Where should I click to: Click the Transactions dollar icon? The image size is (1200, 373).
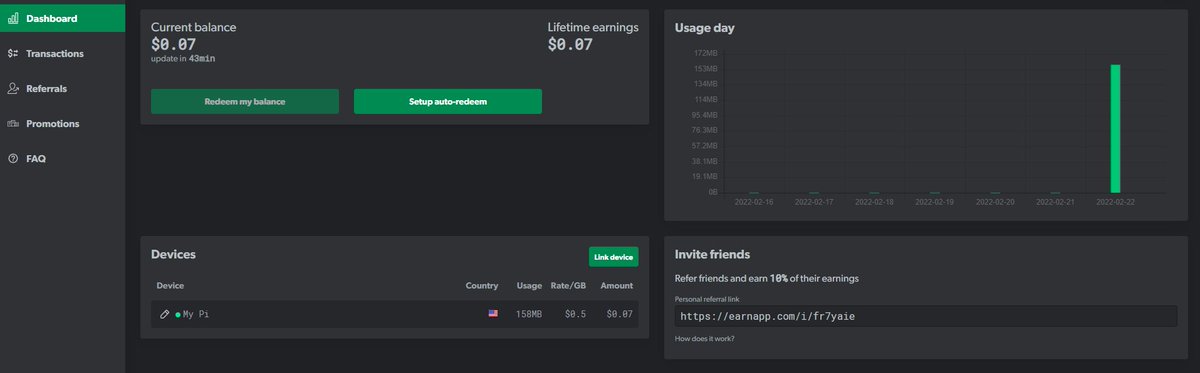tap(13, 53)
